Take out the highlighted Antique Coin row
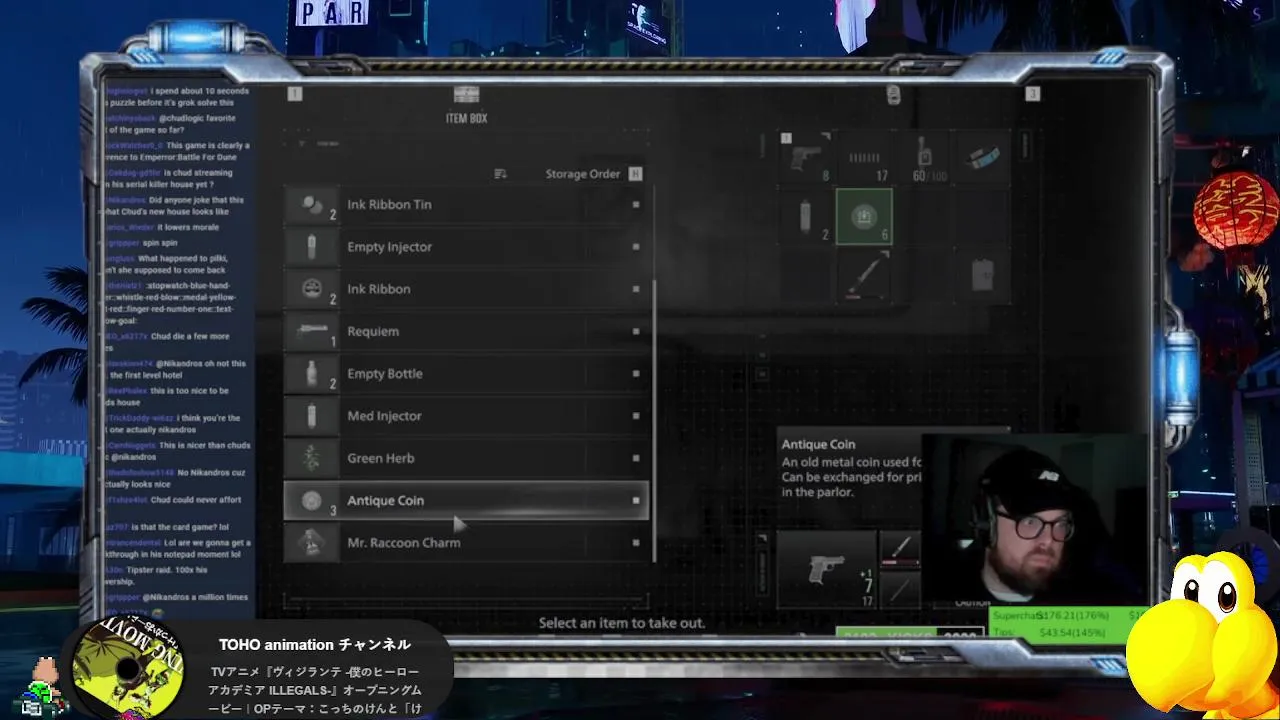1280x720 pixels. pyautogui.click(x=466, y=500)
